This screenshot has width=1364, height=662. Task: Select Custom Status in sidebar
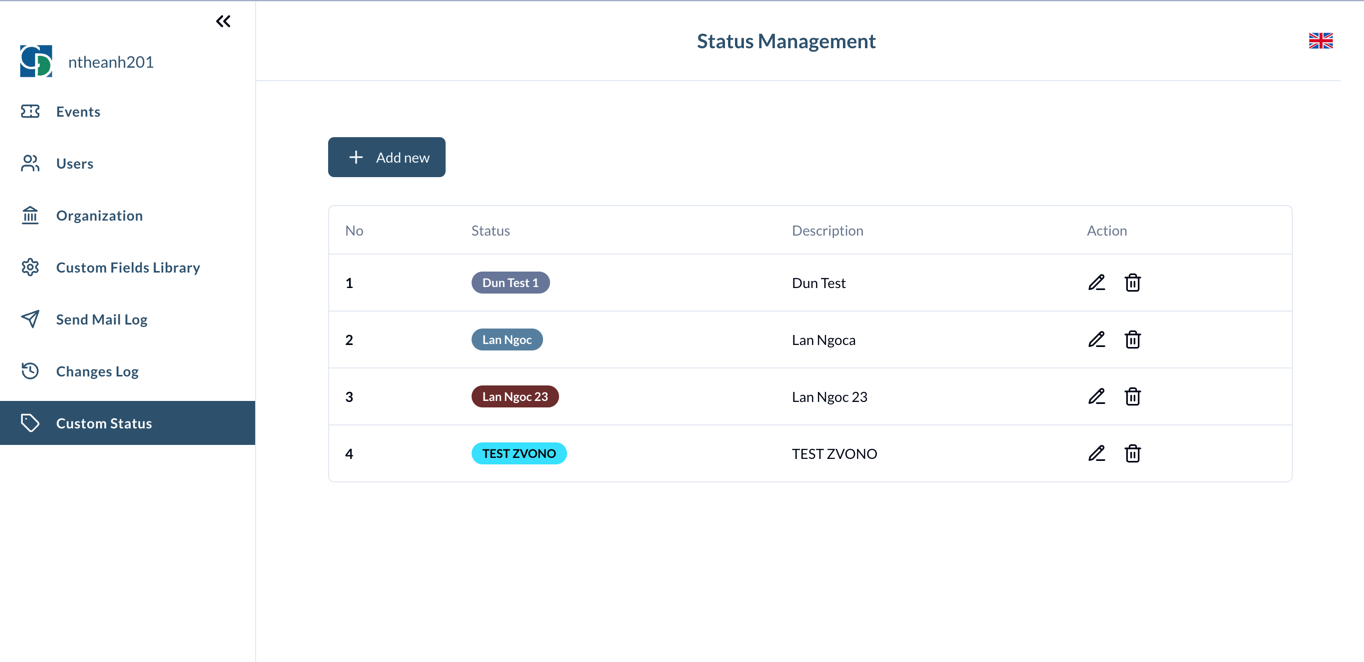(104, 424)
